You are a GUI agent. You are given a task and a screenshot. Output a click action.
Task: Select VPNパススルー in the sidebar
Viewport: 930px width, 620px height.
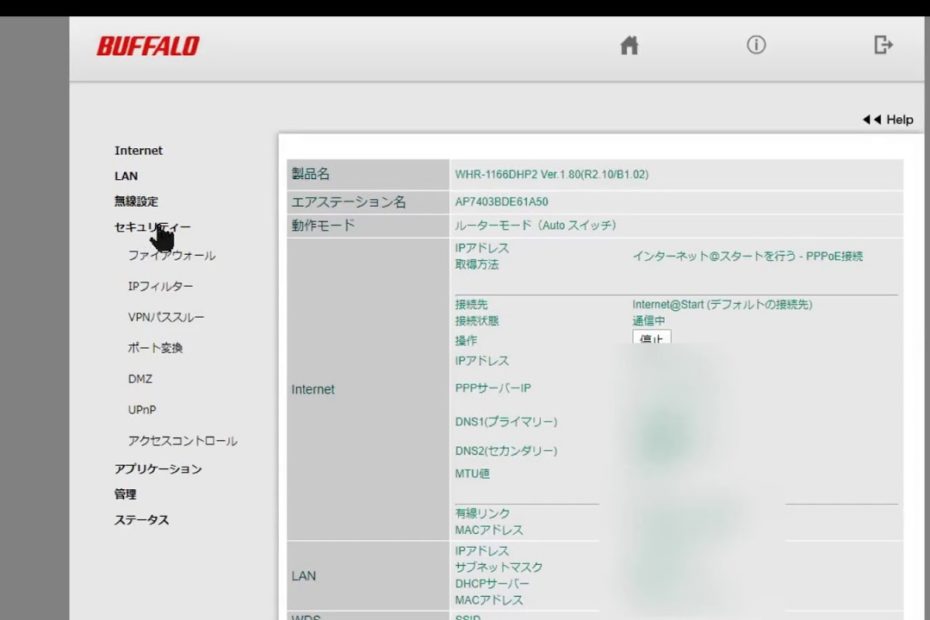(x=166, y=318)
